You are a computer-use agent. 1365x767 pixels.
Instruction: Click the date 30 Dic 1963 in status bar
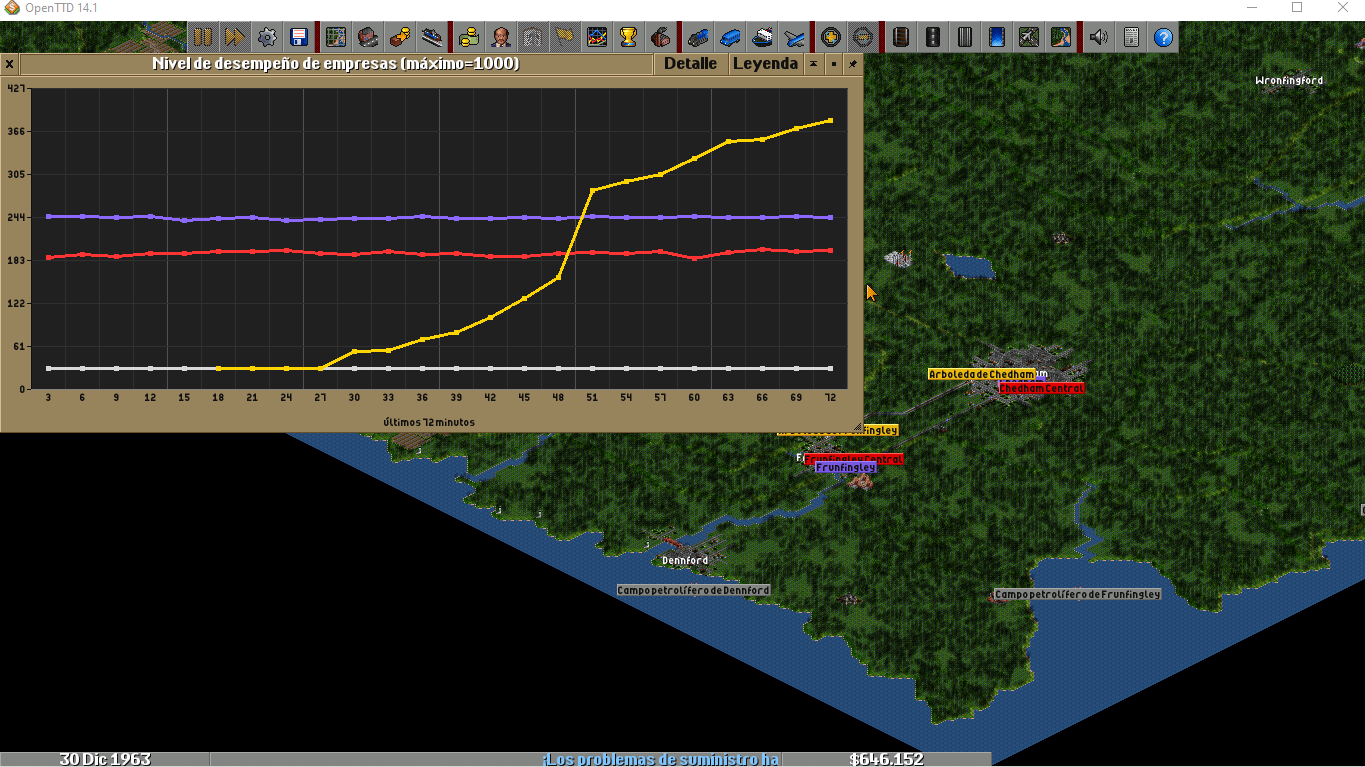coord(105,759)
